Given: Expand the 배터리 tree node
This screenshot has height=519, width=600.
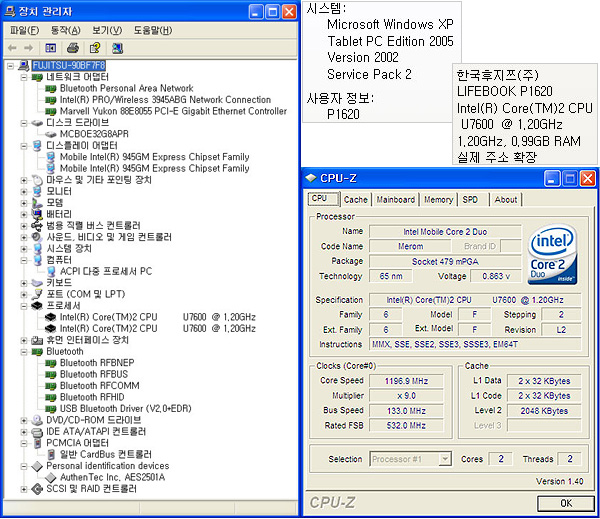Looking at the screenshot, I should click(24, 214).
